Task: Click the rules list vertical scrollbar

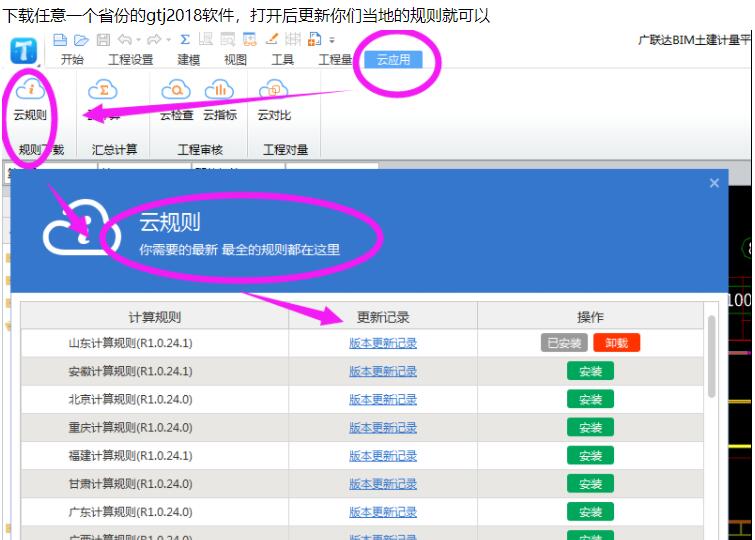Action: point(711,356)
